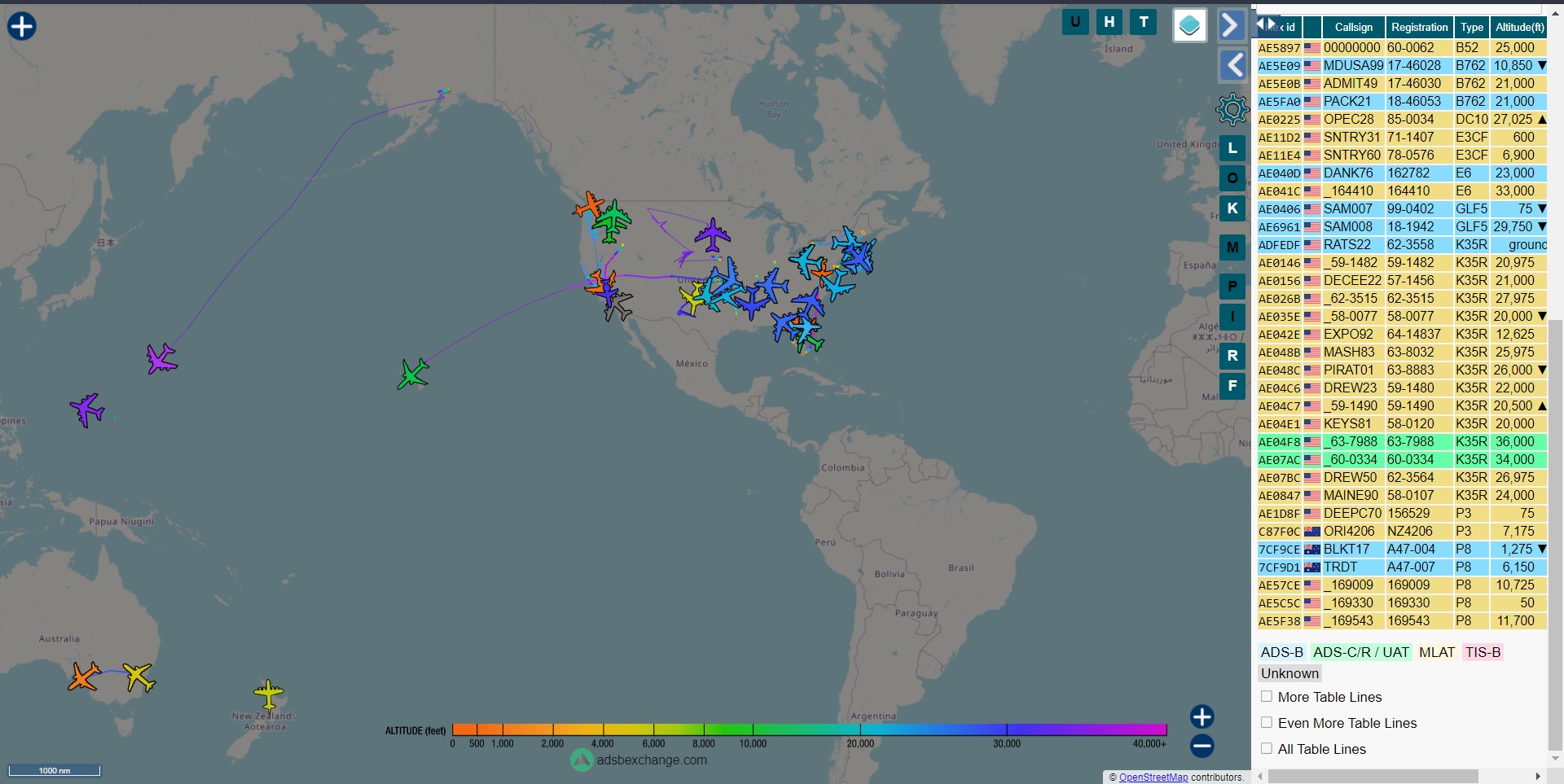Select gray aircraft over Southern California
Image resolution: width=1564 pixels, height=784 pixels.
[x=618, y=308]
